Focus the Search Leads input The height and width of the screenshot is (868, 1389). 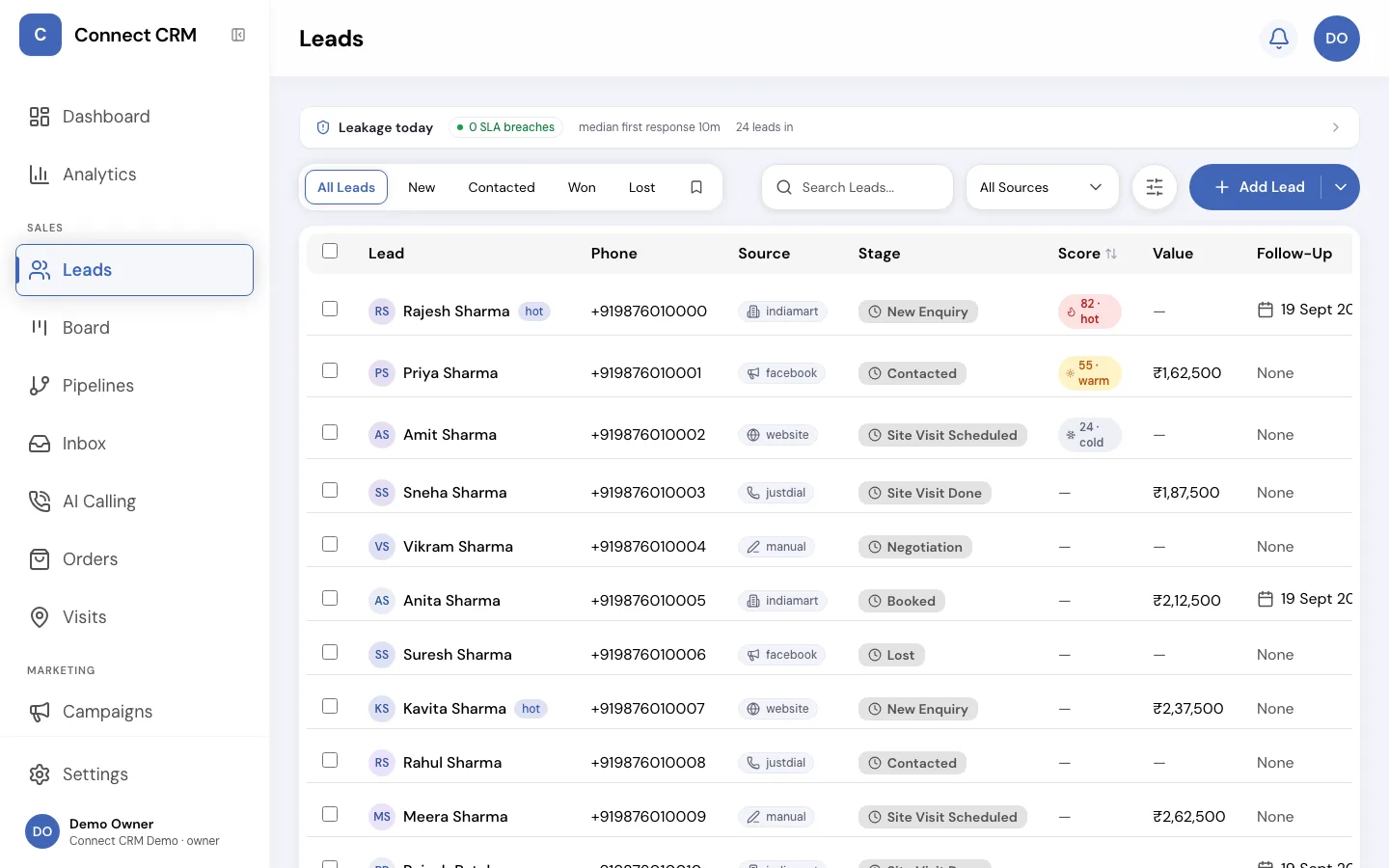(x=858, y=187)
